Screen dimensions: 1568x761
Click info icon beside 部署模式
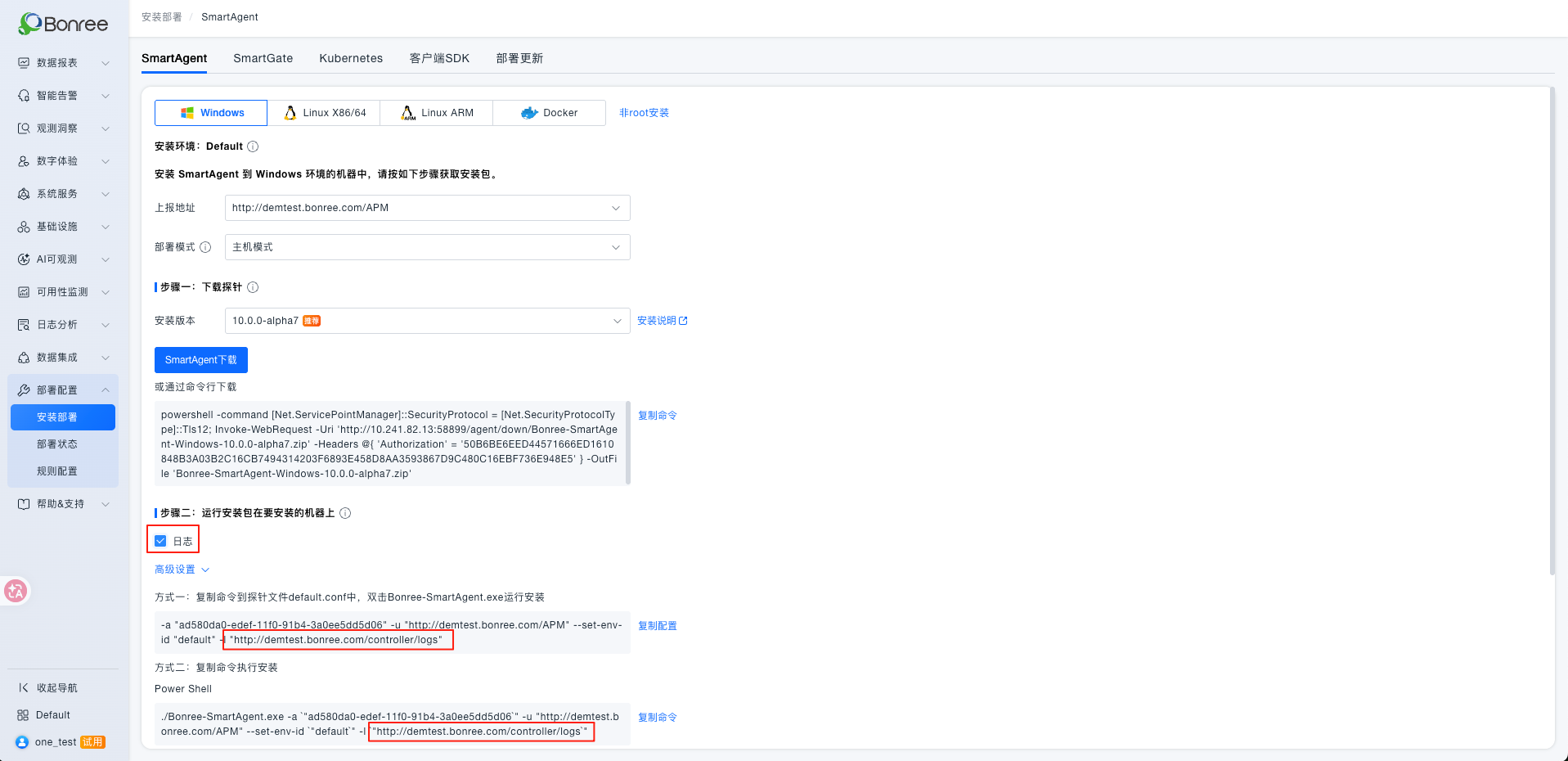[x=205, y=247]
